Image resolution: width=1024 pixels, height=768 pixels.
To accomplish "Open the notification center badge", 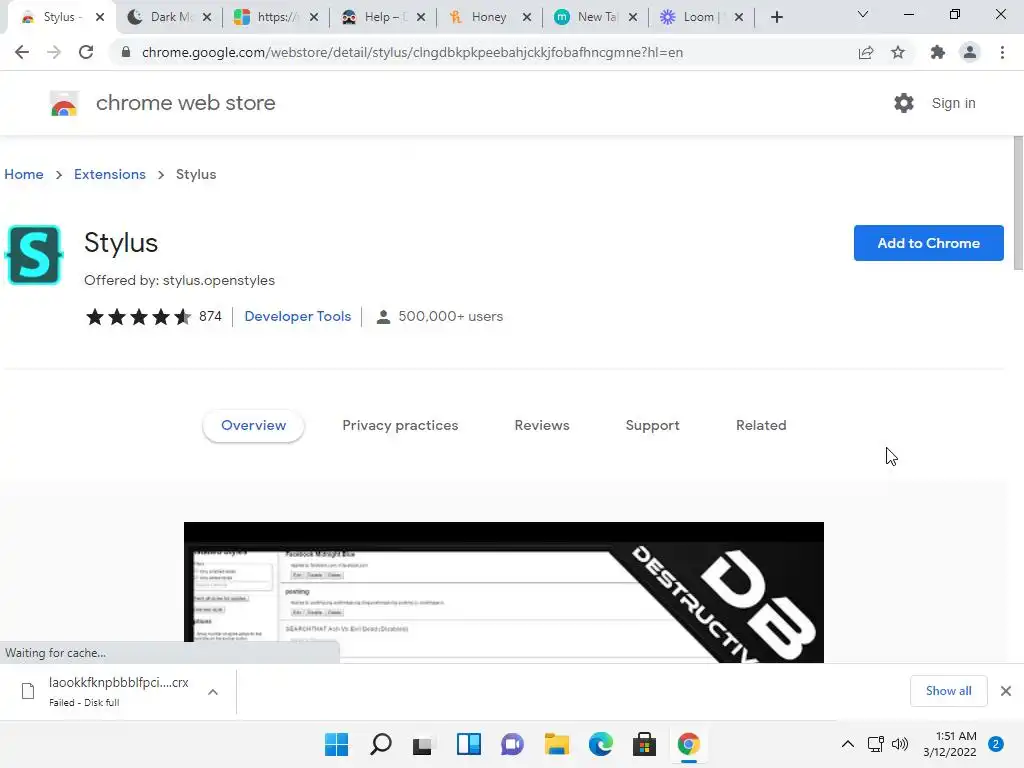I will coord(996,744).
